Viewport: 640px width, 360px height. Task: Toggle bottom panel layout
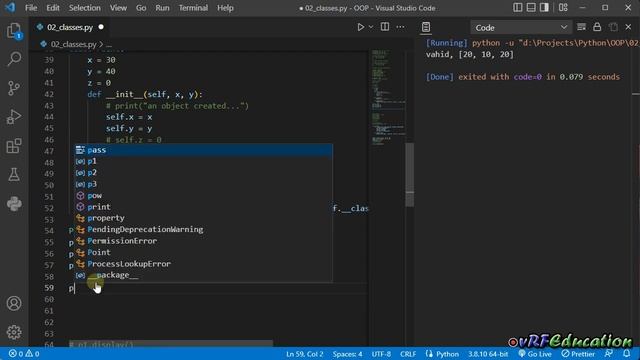(531, 7)
